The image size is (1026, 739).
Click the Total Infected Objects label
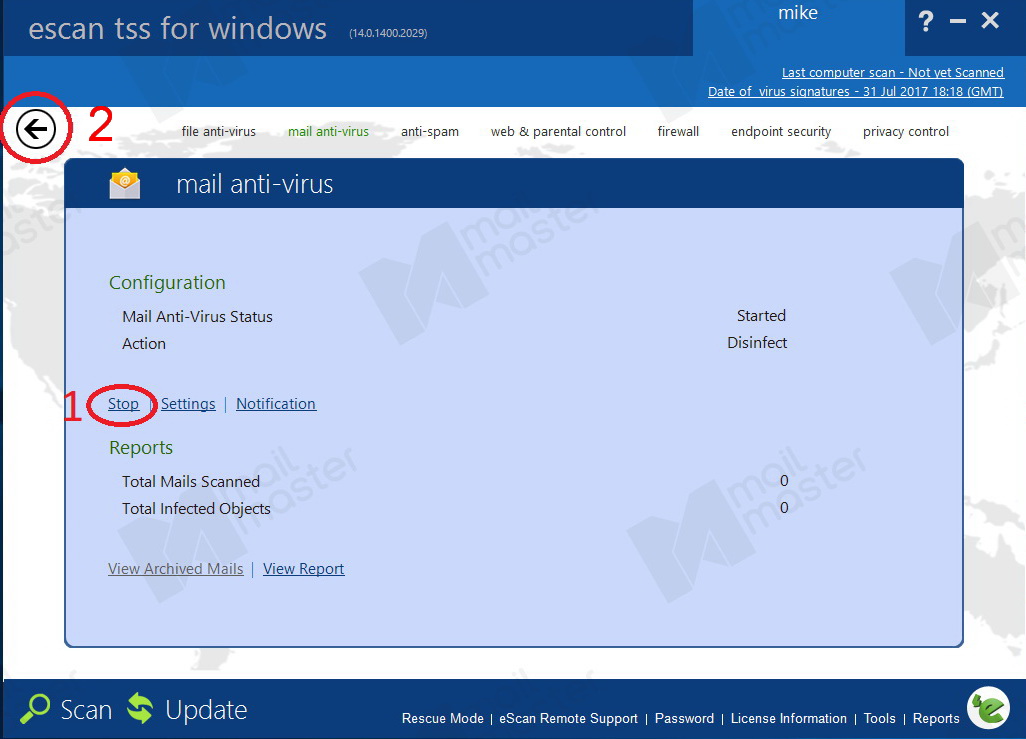(x=196, y=509)
